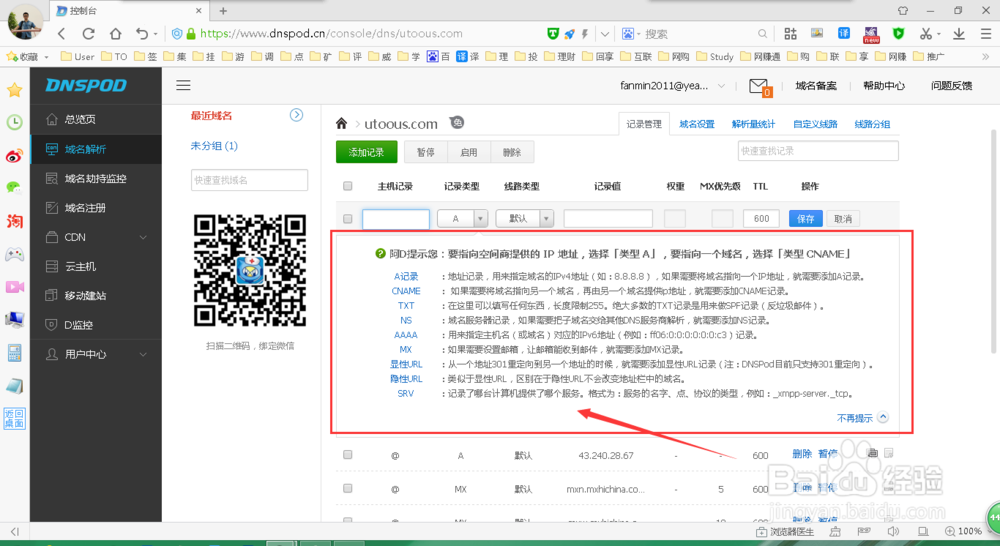
Task: Toggle the DNSPod hamburger menu icon
Action: (184, 85)
